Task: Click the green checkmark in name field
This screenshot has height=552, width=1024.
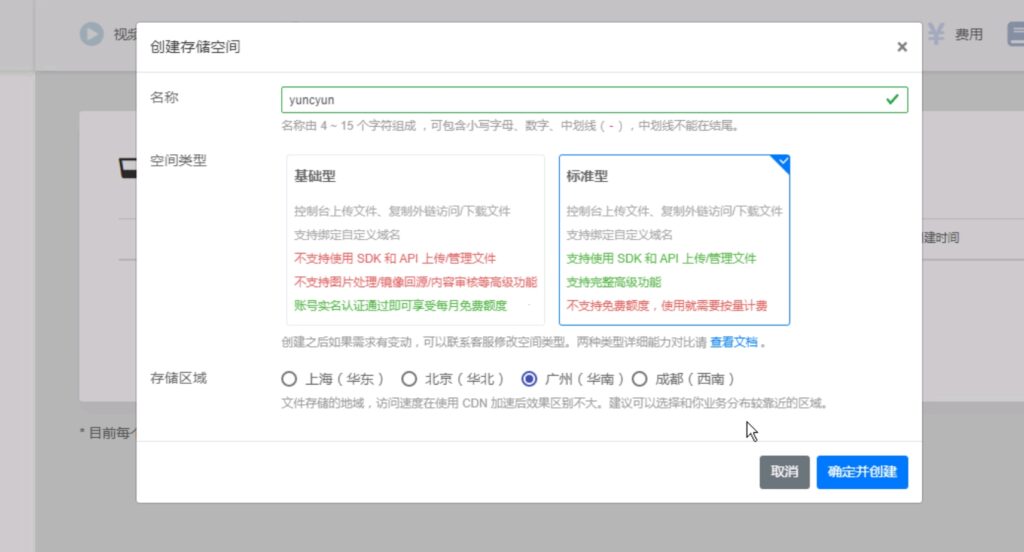Action: (x=892, y=100)
